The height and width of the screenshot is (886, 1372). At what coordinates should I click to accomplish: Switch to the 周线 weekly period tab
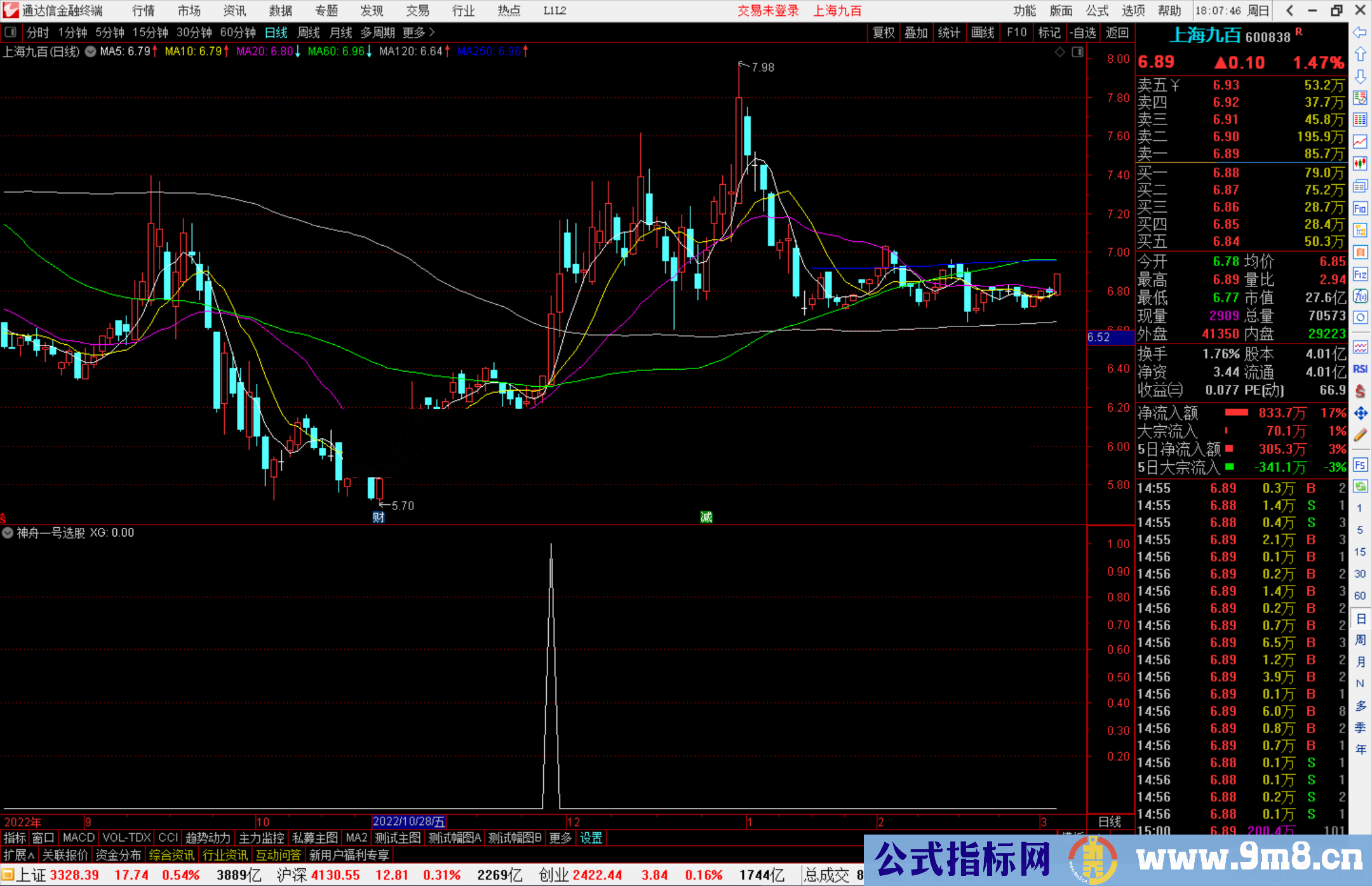click(309, 32)
